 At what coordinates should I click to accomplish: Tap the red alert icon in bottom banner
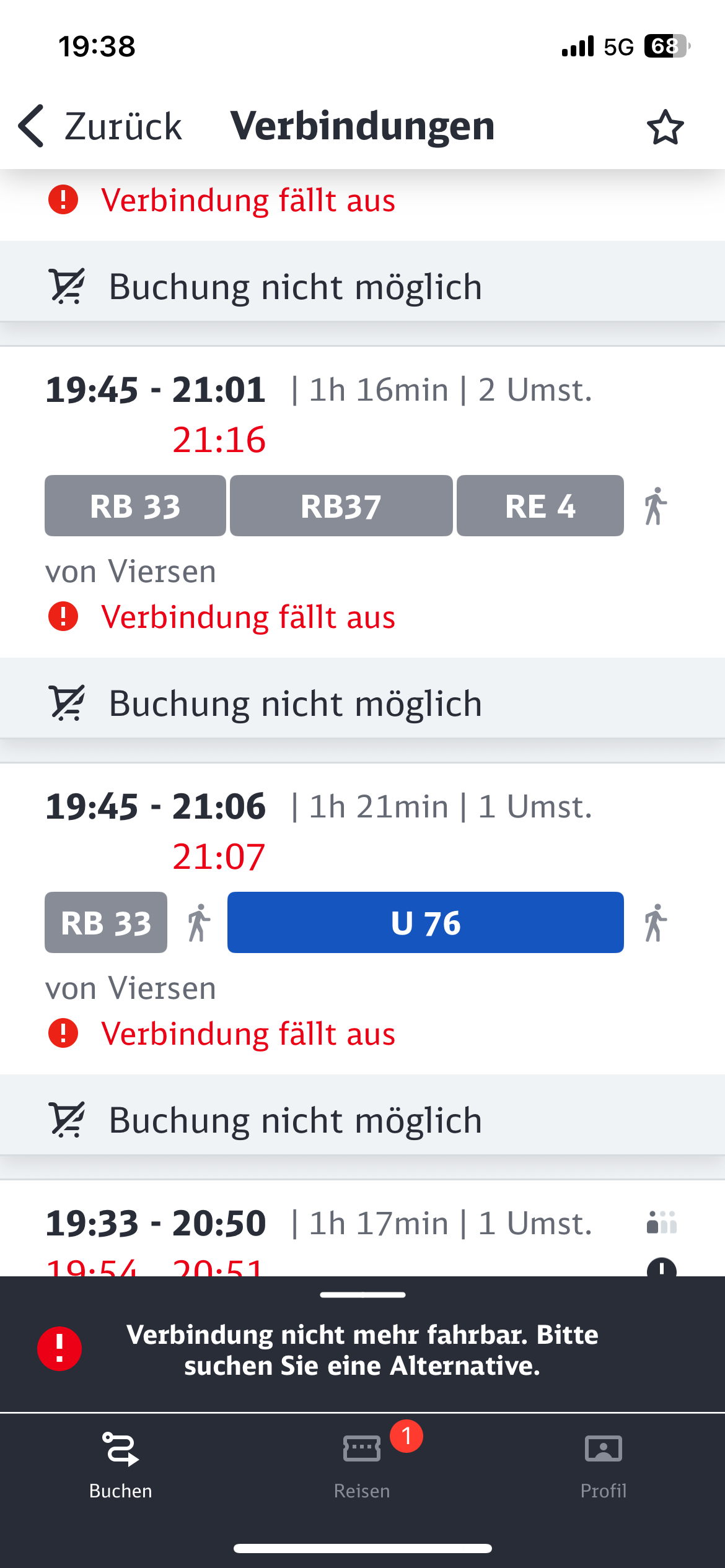(59, 1348)
